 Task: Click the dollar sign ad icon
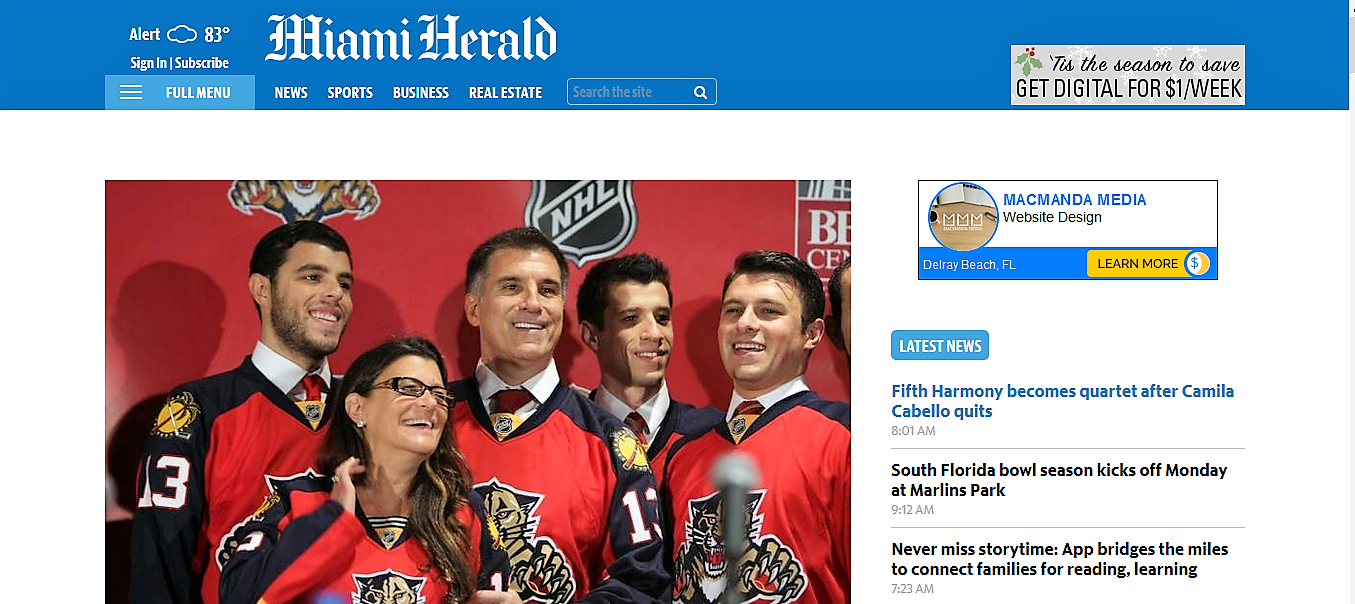(x=1196, y=263)
